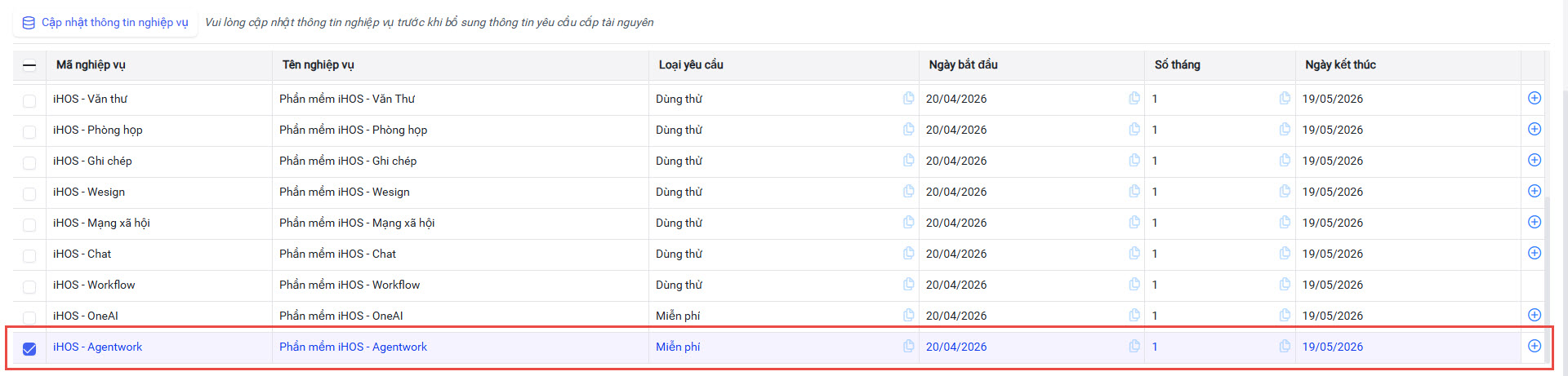Copy Loại yêu cầu value of Wesign row

pos(908,191)
